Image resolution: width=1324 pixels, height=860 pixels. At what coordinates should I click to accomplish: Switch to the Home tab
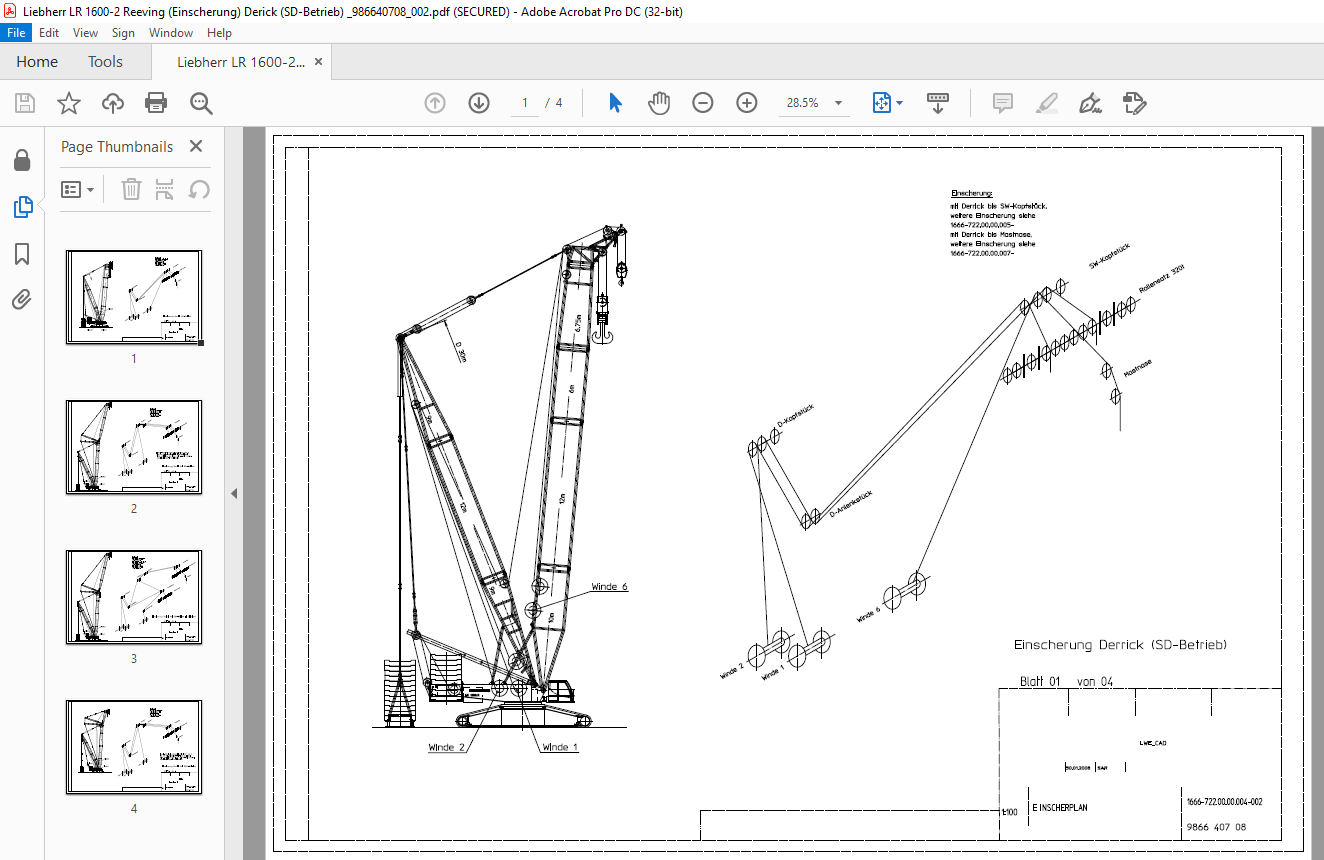point(37,62)
